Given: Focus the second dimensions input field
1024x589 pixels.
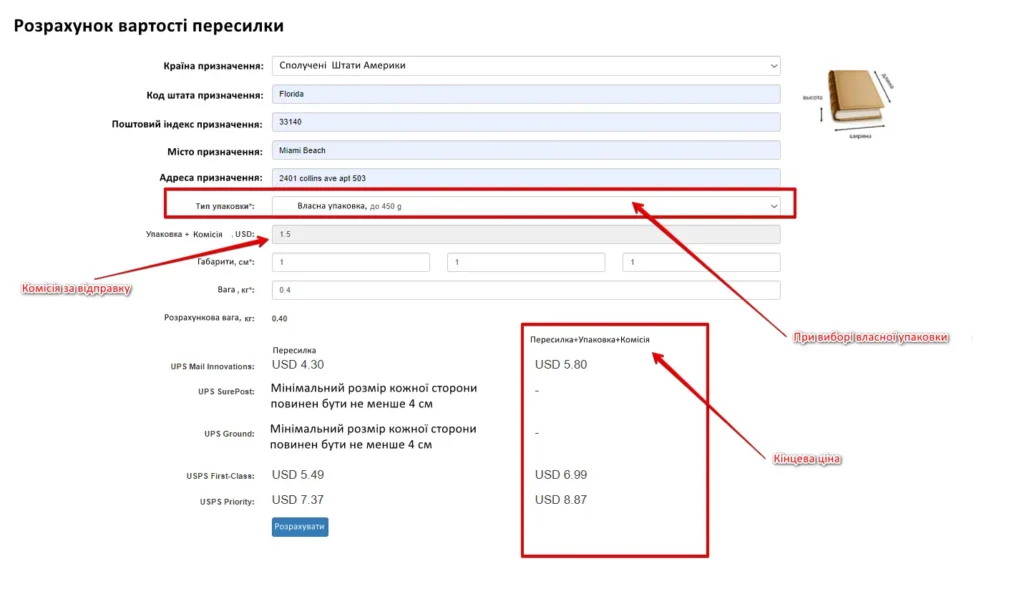Looking at the screenshot, I should click(526, 262).
